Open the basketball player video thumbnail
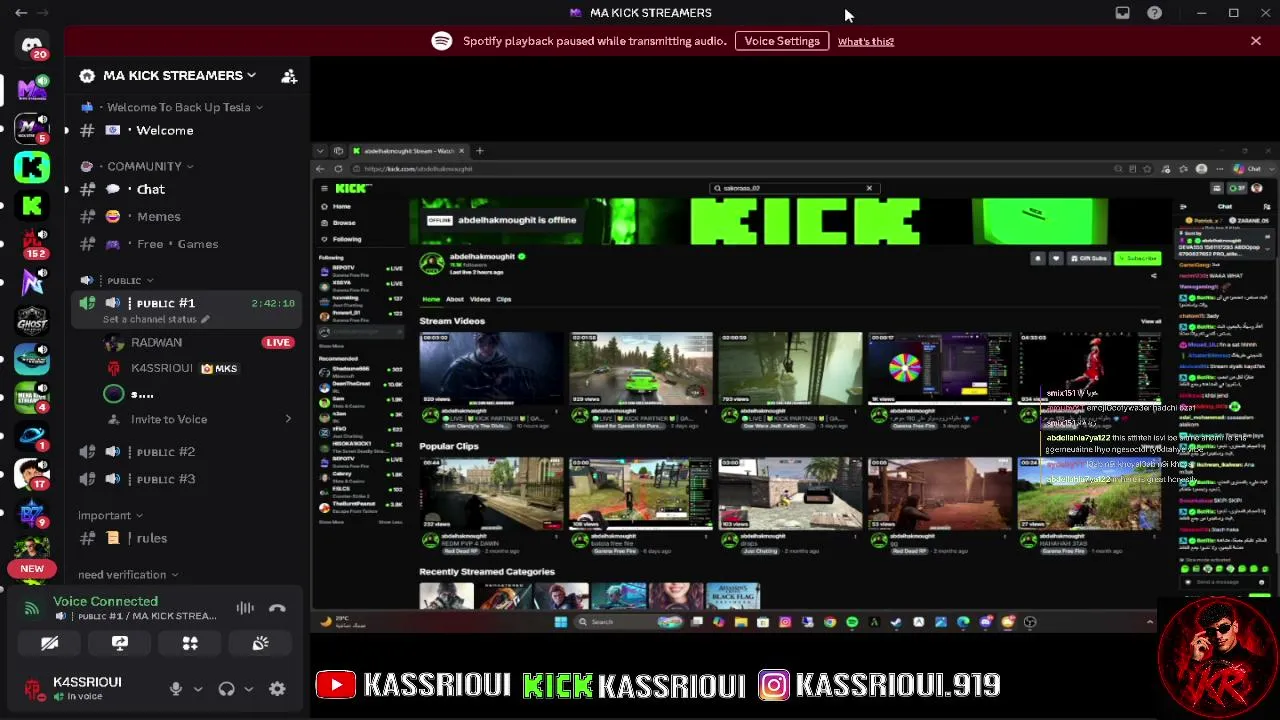This screenshot has height=720, width=1280. click(1090, 369)
